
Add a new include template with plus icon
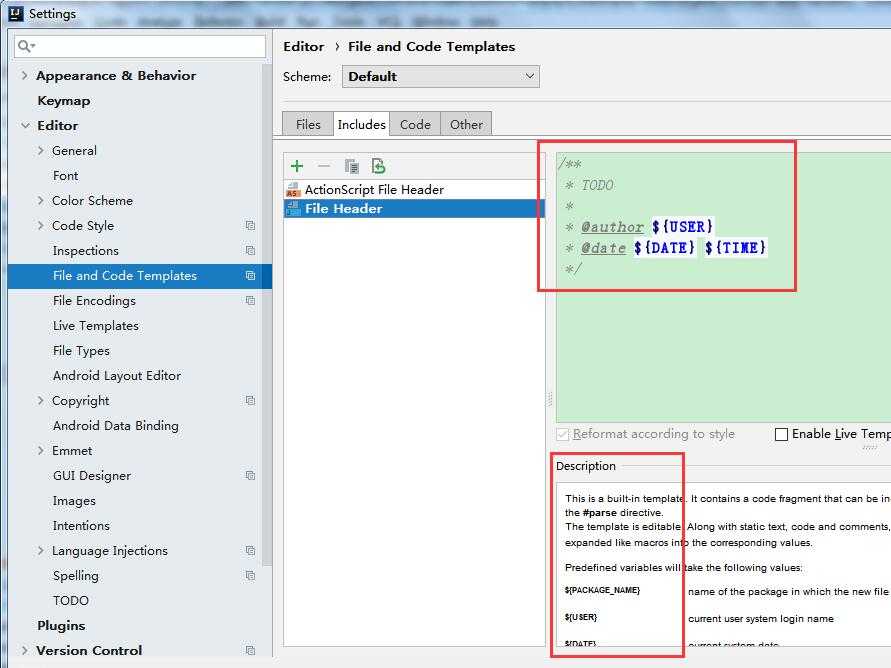297,166
